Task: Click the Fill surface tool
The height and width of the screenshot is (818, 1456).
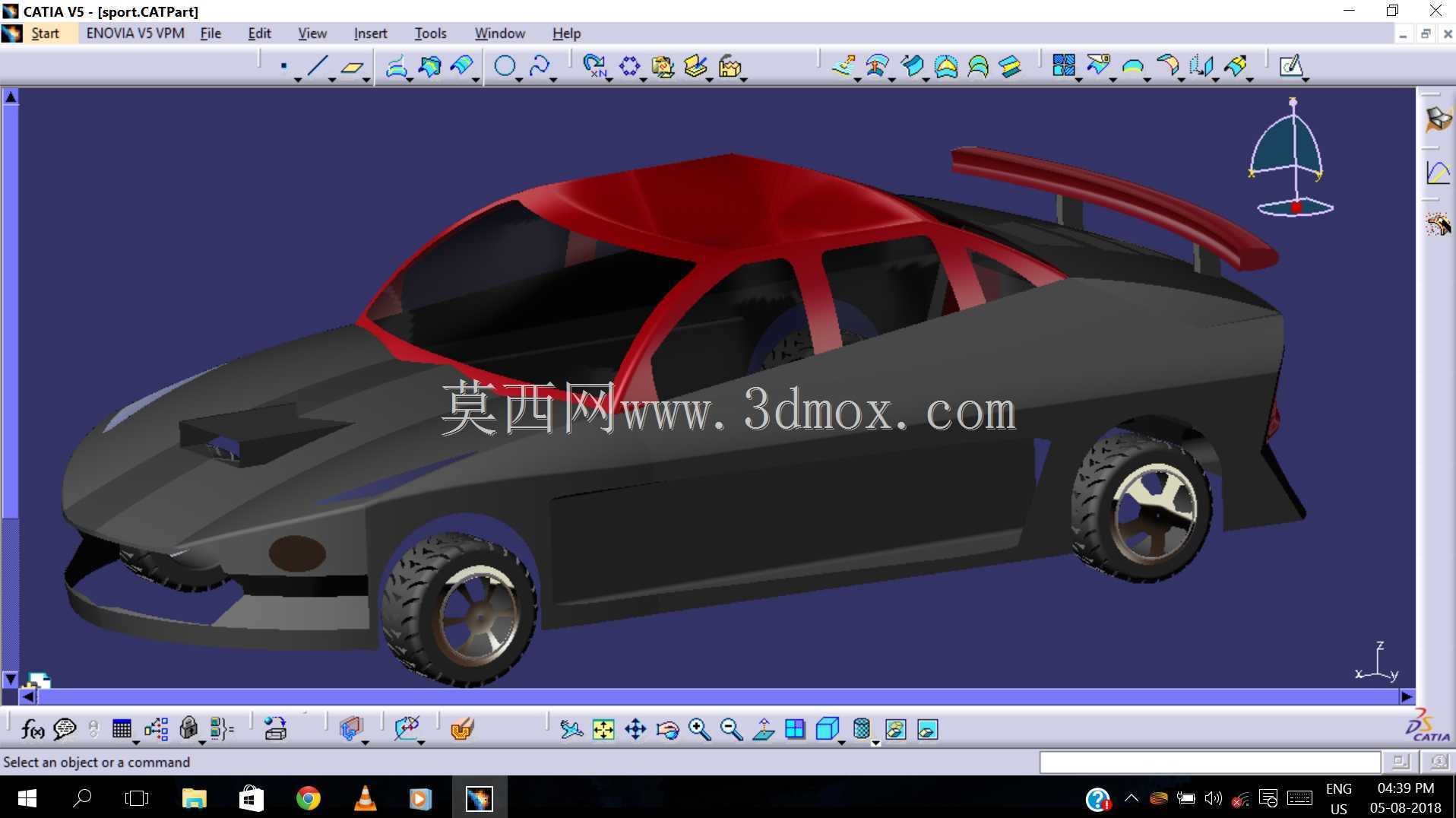Action: coord(946,66)
